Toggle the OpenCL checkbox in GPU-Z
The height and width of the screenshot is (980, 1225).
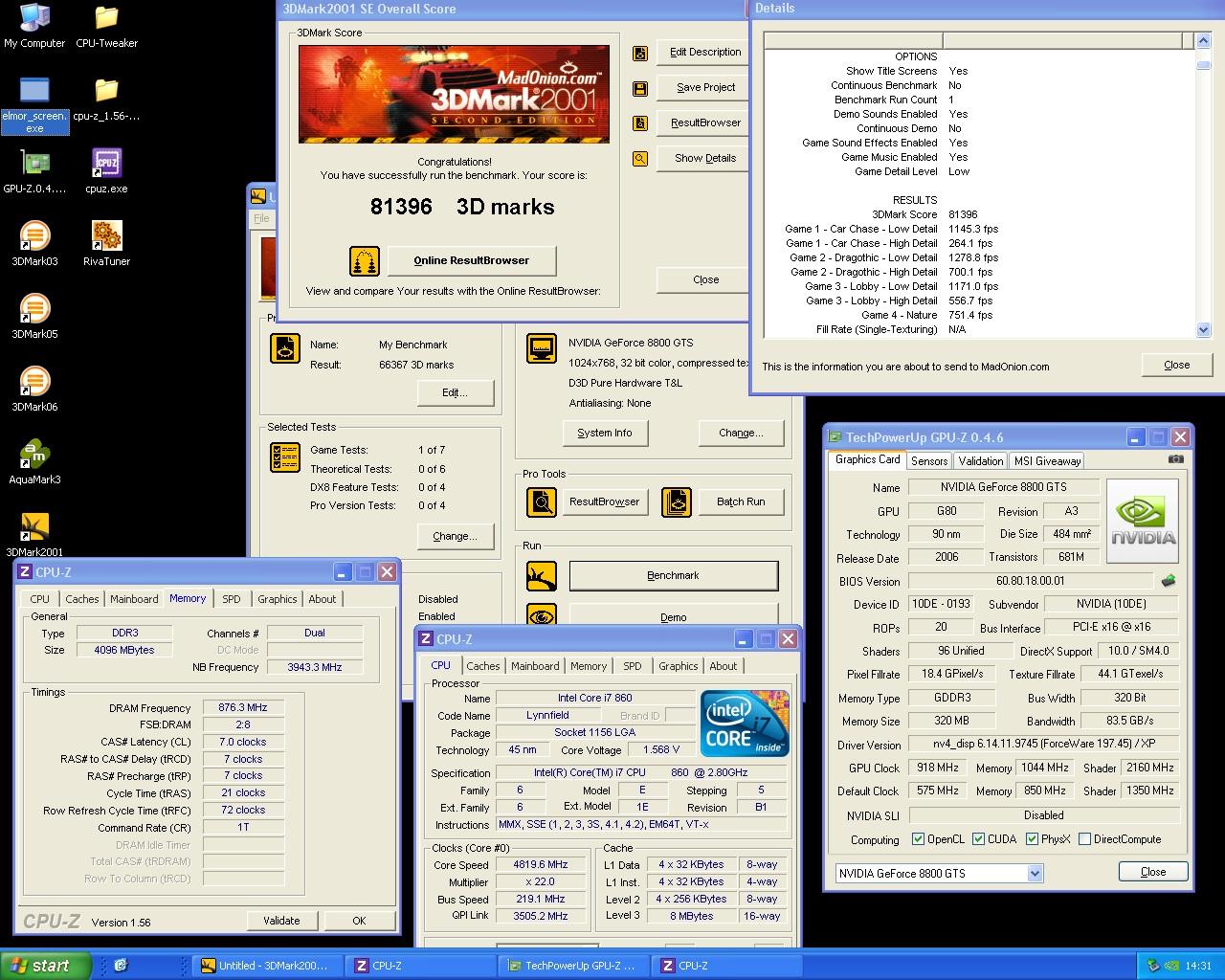pyautogui.click(x=919, y=839)
